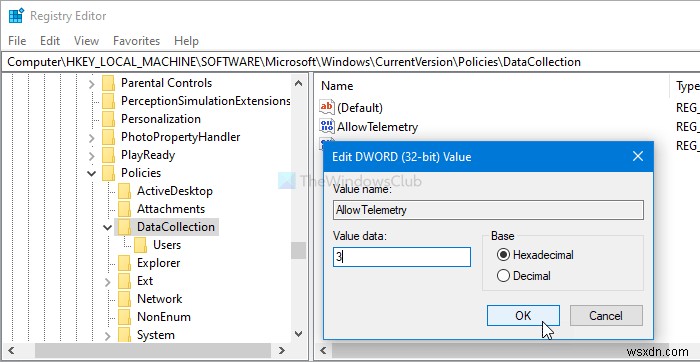Close the Edit DWORD dialog

[x=638, y=156]
